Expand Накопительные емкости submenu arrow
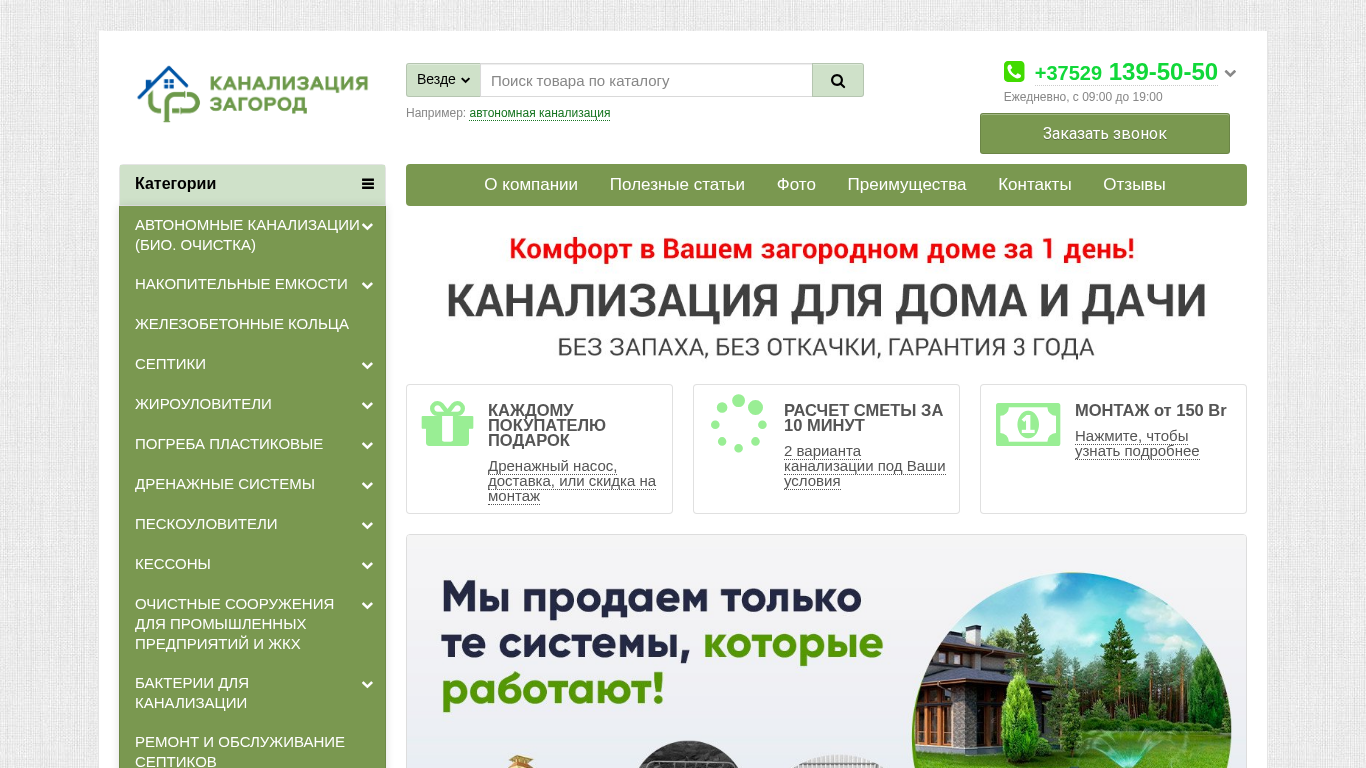The image size is (1366, 768). [368, 285]
